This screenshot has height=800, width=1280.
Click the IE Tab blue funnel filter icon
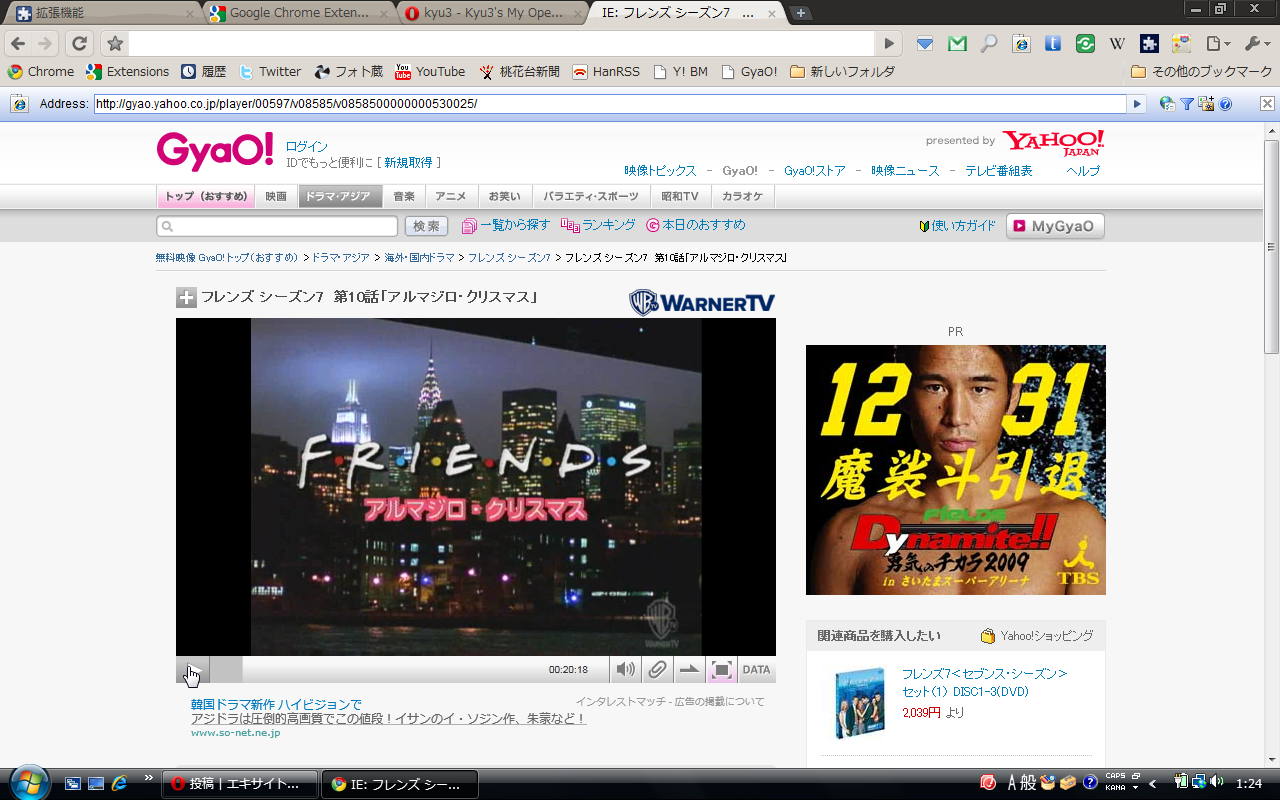tap(1187, 104)
